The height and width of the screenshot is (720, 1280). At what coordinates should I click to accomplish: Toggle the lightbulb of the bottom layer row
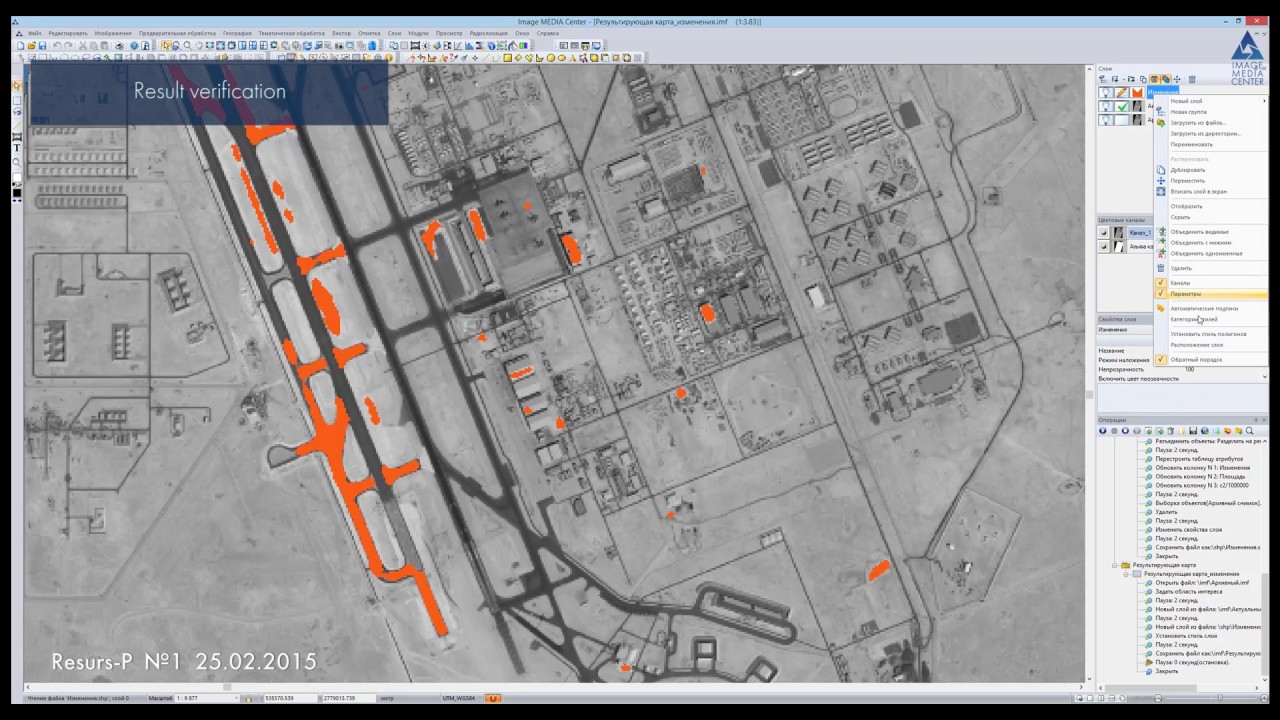pyautogui.click(x=1105, y=120)
